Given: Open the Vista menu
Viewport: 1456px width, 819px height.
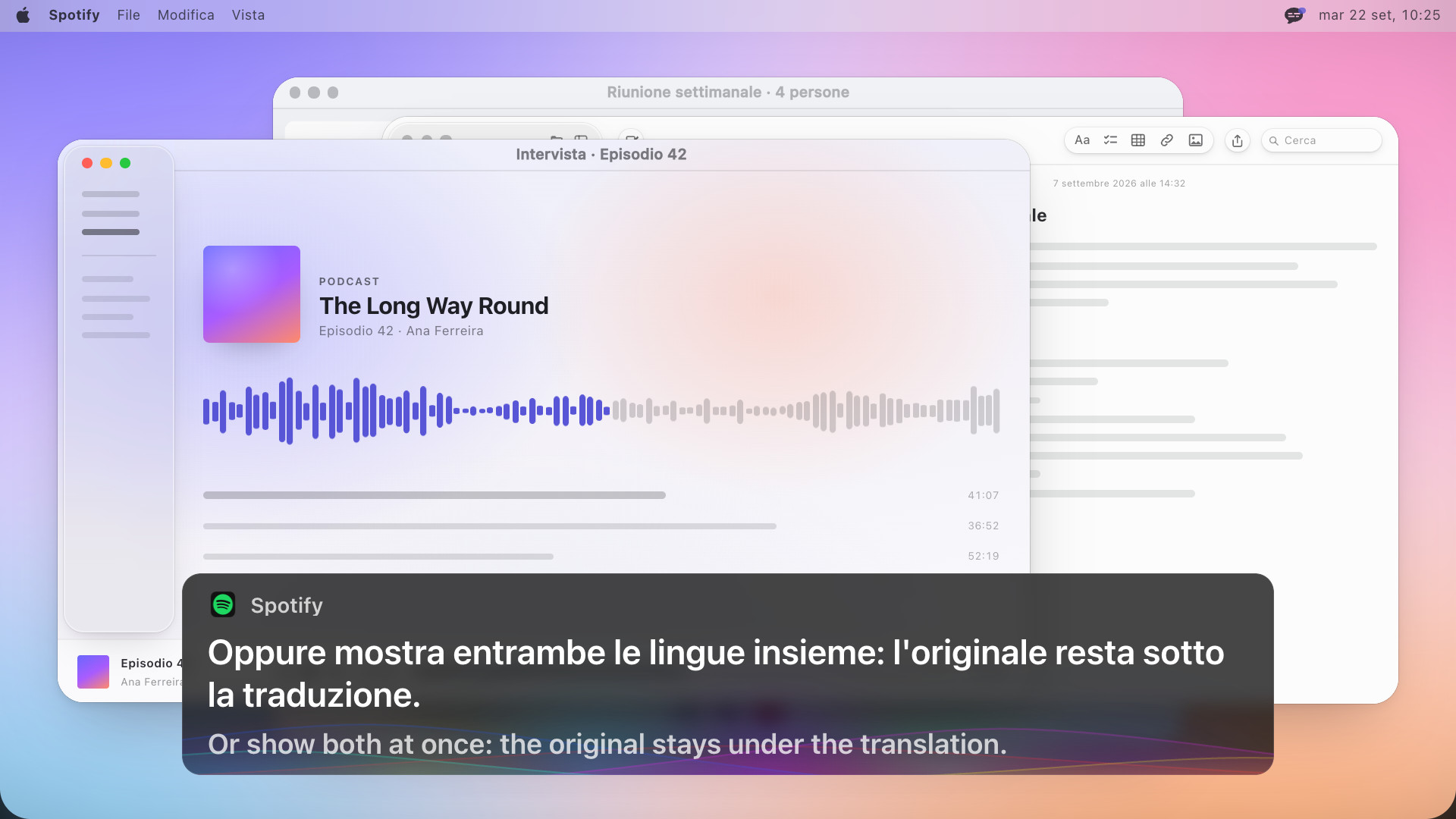Looking at the screenshot, I should pos(248,15).
